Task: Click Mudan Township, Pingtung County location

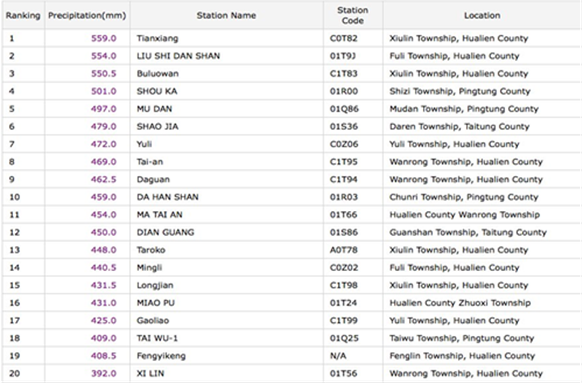Action: (x=464, y=109)
